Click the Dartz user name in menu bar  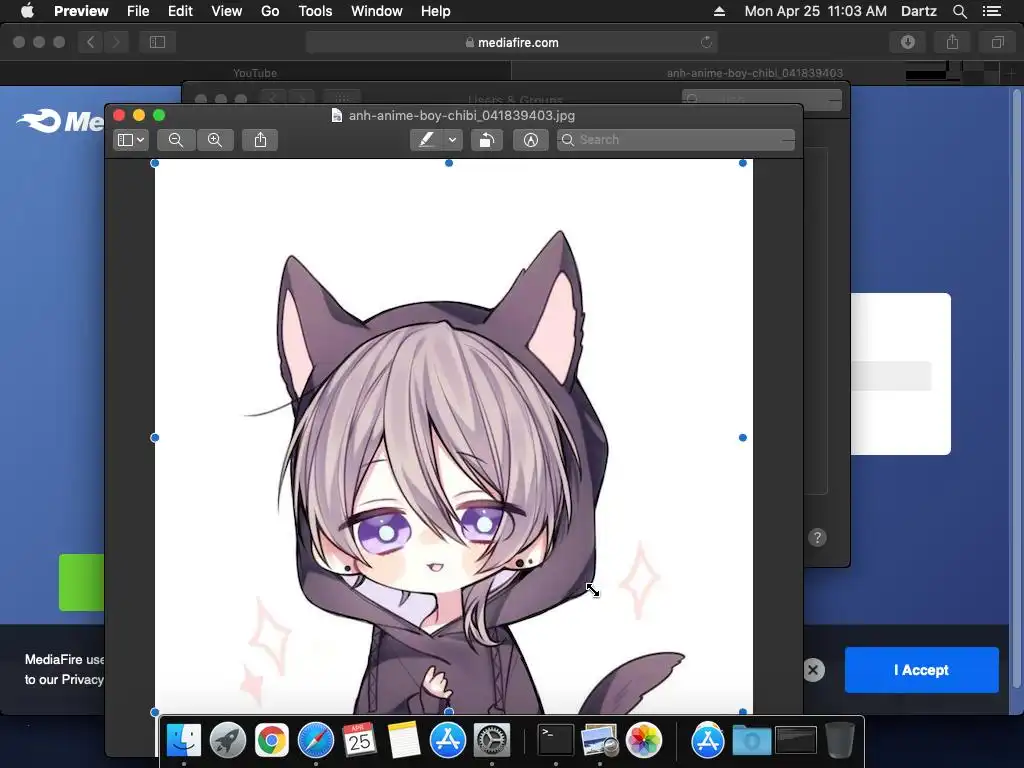pos(919,11)
